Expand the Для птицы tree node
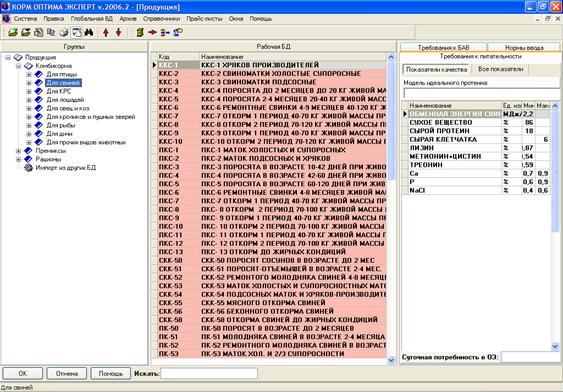The image size is (563, 392). click(29, 74)
